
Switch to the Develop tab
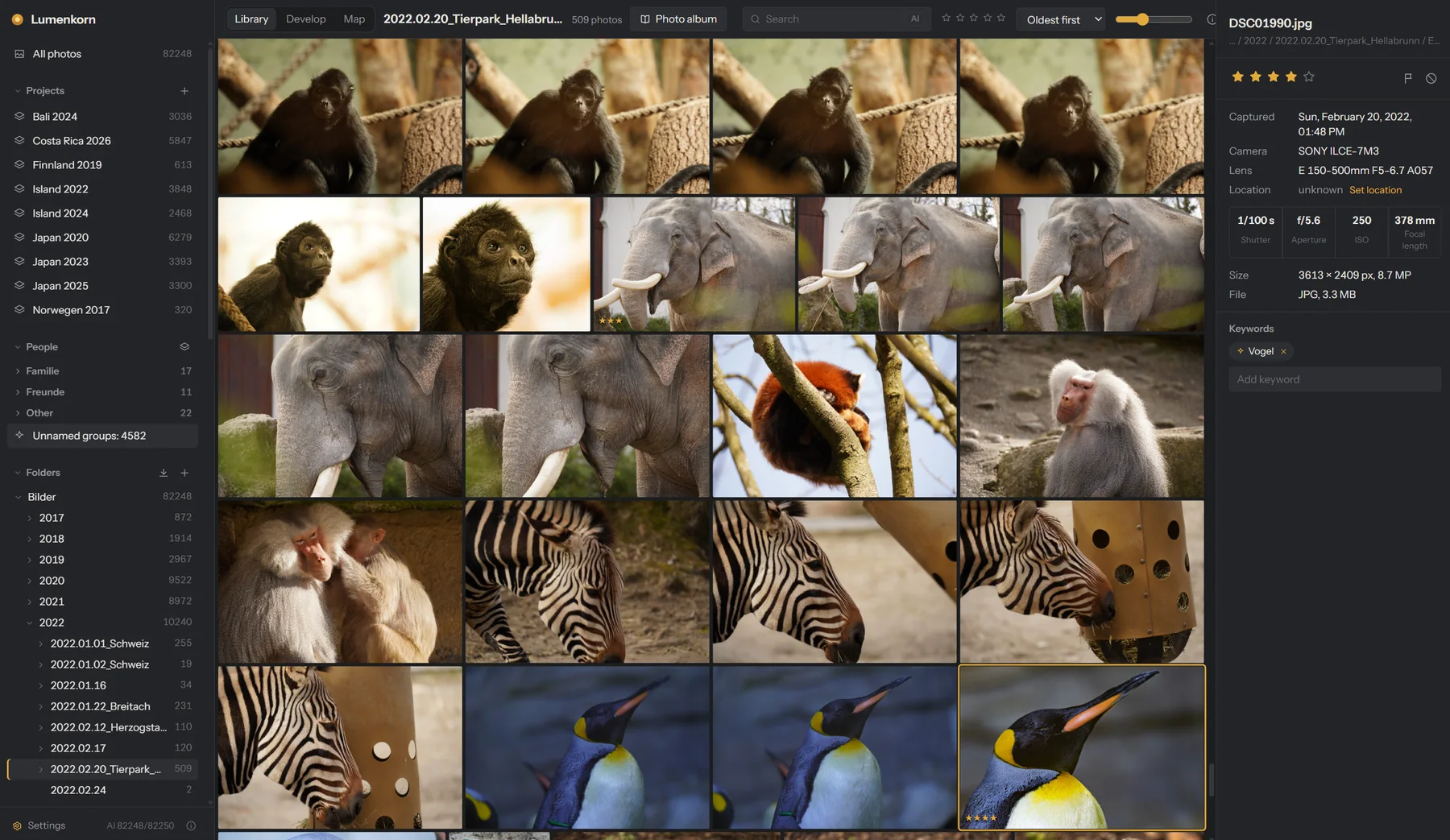click(306, 19)
